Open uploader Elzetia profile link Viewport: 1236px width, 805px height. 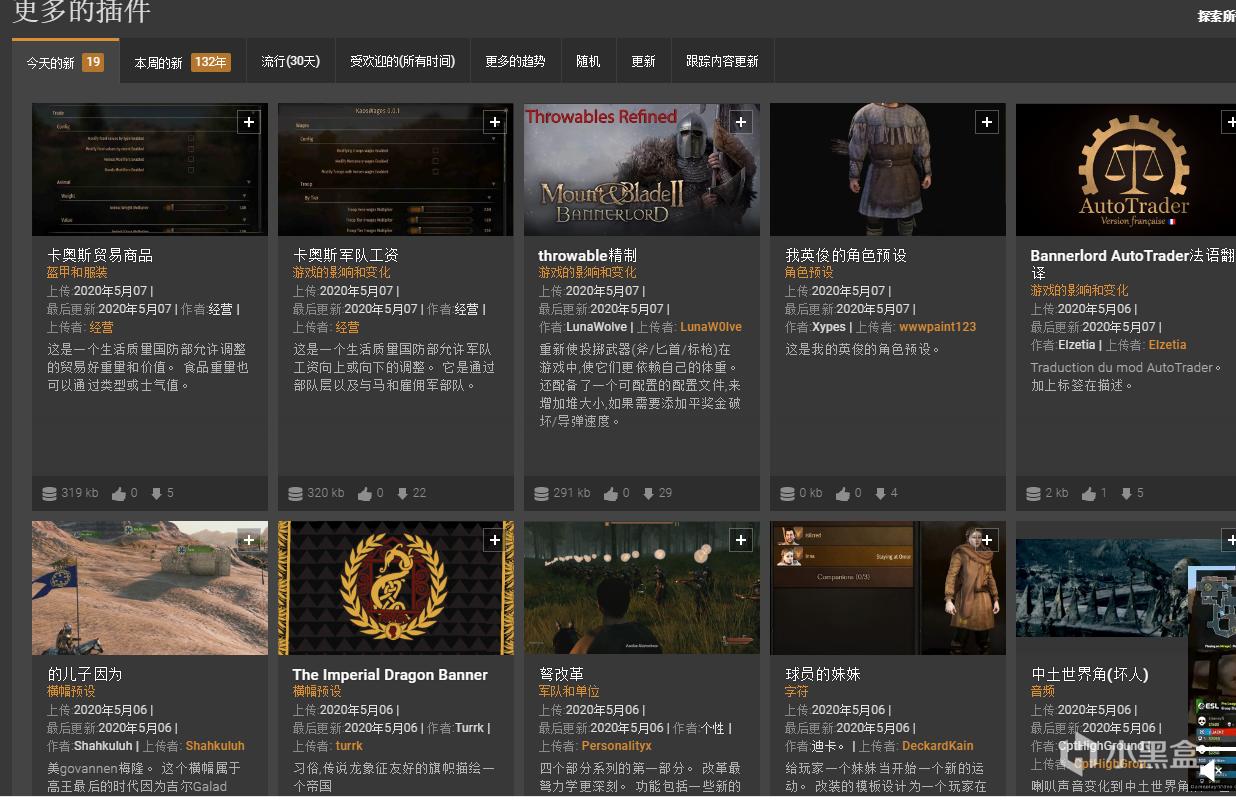click(1168, 345)
